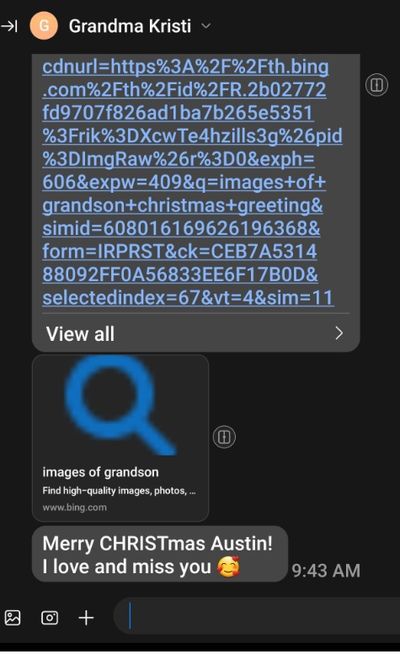Open the 'images of grandson' preview title
The width and height of the screenshot is (400, 654).
point(101,472)
